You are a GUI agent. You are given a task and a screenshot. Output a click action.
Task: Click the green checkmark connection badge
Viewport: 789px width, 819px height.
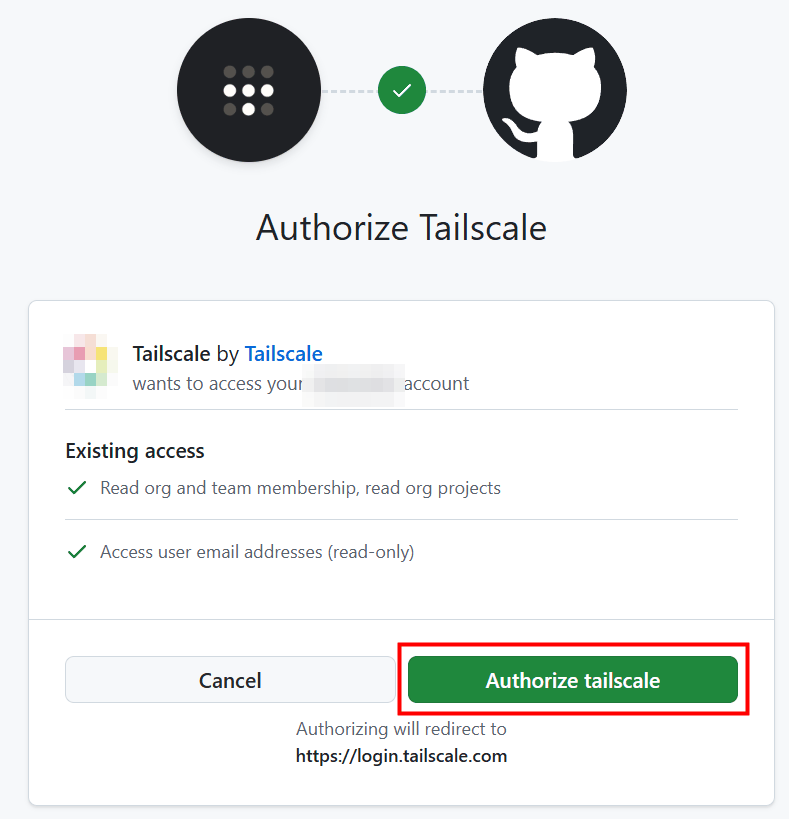coord(402,90)
